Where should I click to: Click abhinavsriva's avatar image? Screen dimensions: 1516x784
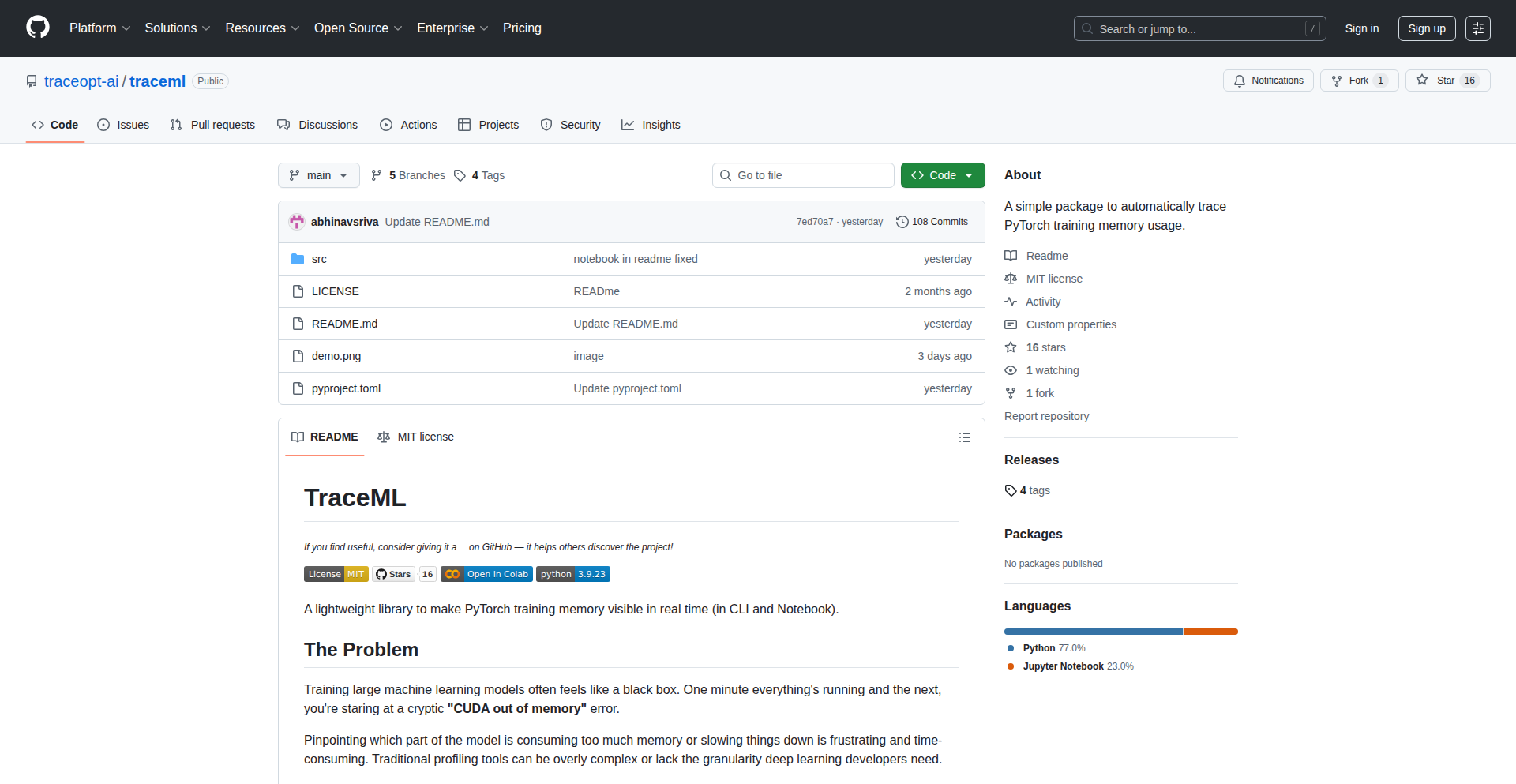click(297, 222)
